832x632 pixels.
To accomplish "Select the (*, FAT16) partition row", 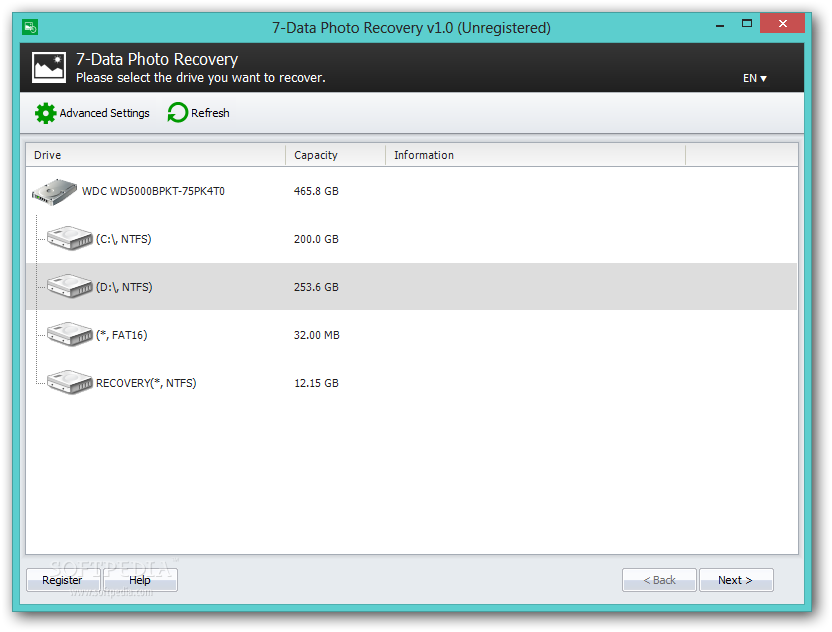I will pyautogui.click(x=411, y=335).
